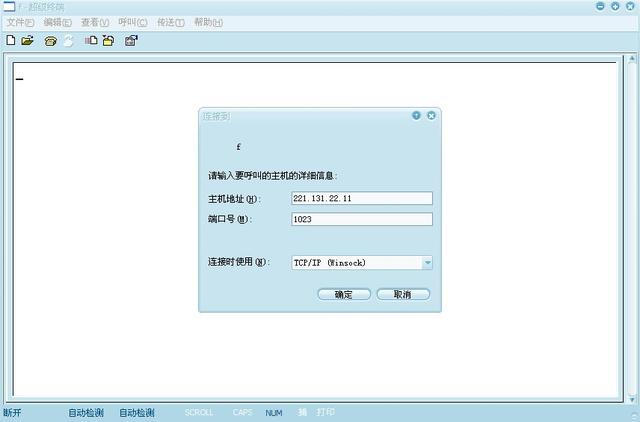The image size is (640, 422).
Task: Minimize the 超级终端 main window
Action: point(600,6)
